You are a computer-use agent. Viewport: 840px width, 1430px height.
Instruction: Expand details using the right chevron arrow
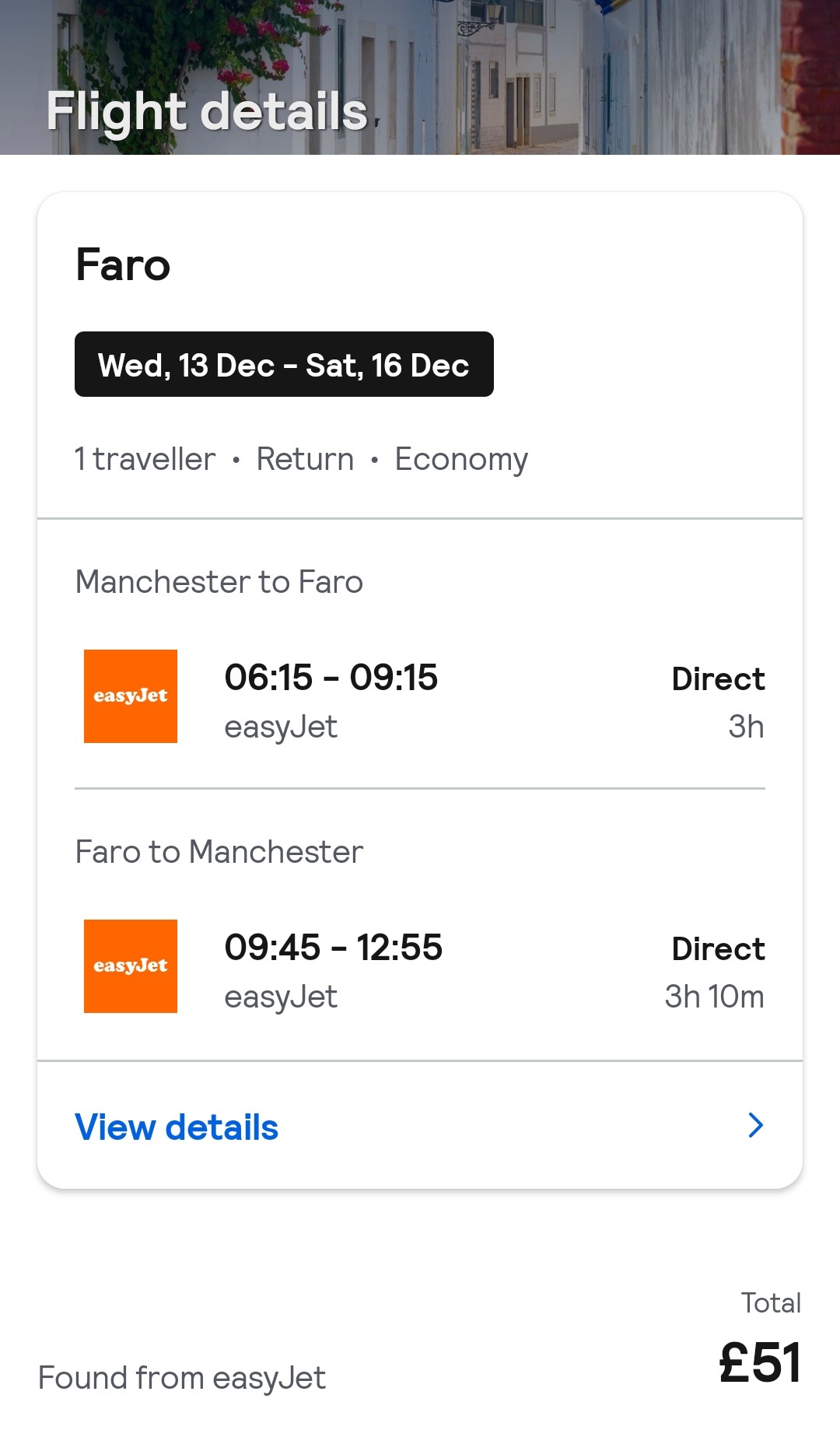(755, 1125)
